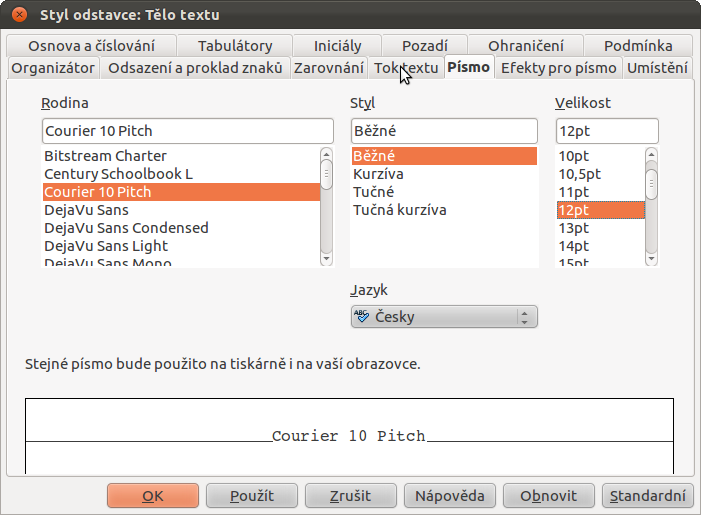Image resolution: width=701 pixels, height=515 pixels.
Task: Click the up arrow of the size list scrollbar
Action: tap(651, 154)
